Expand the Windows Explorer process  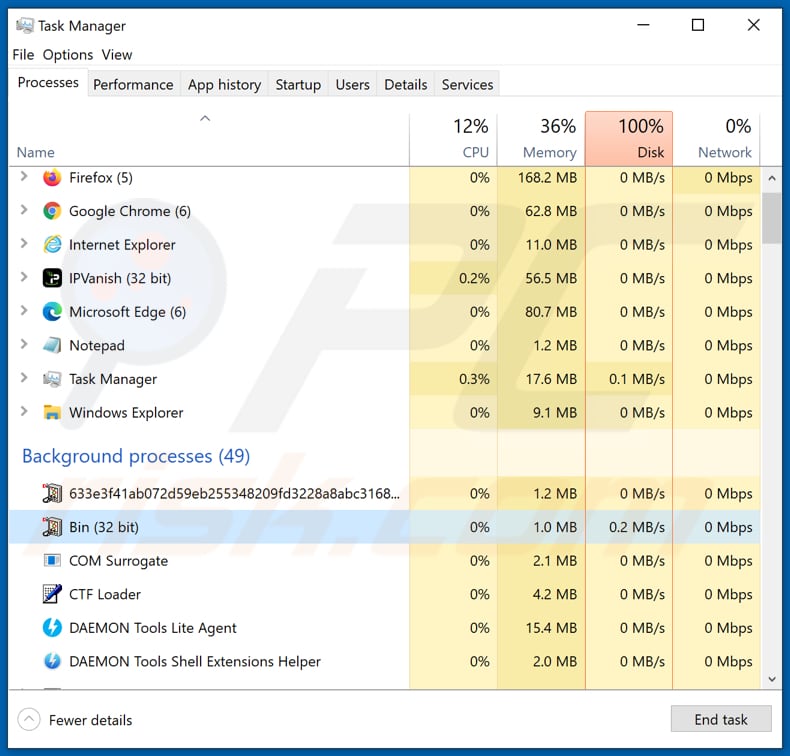(23, 411)
